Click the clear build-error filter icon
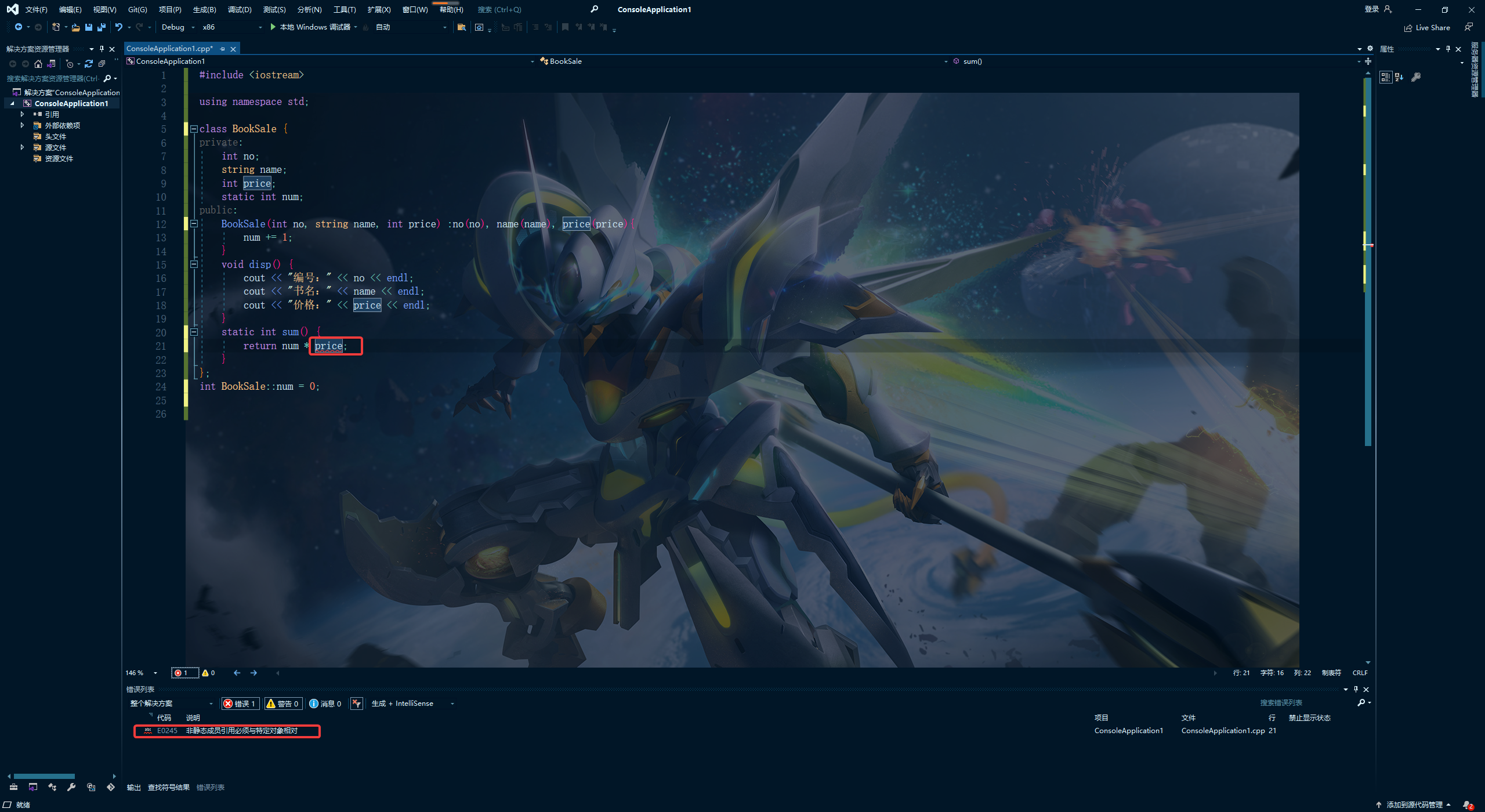Viewport: 1485px width, 812px height. [x=357, y=704]
